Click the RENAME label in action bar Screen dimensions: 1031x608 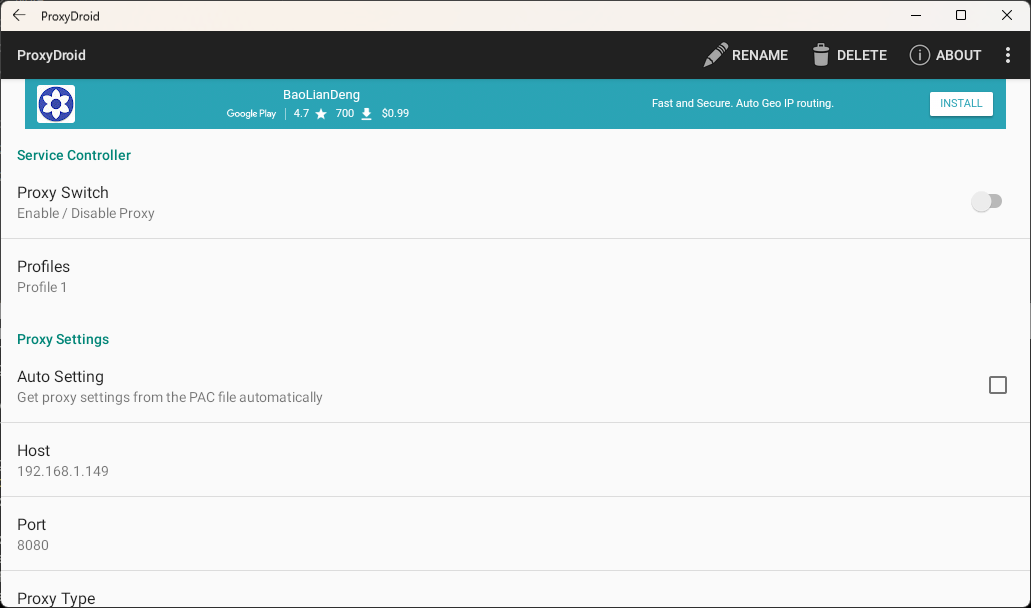pos(759,55)
